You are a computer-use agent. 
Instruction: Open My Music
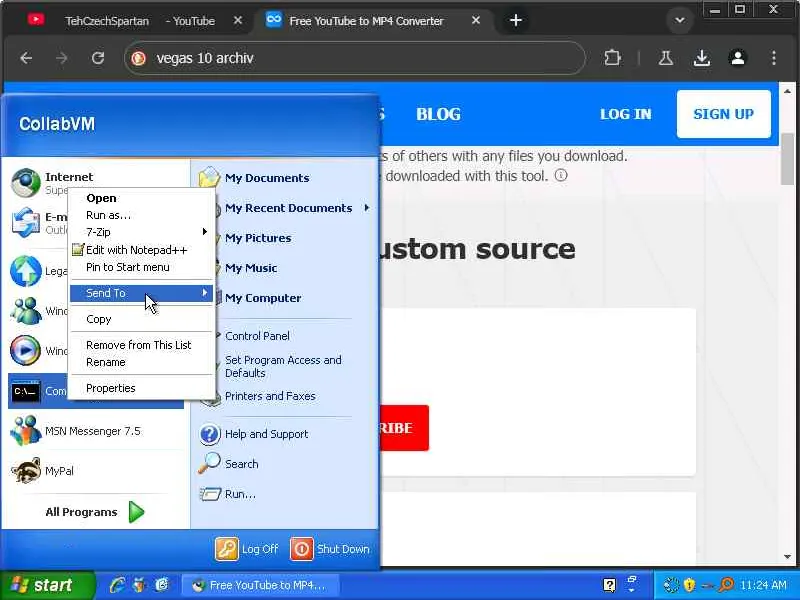pos(251,268)
